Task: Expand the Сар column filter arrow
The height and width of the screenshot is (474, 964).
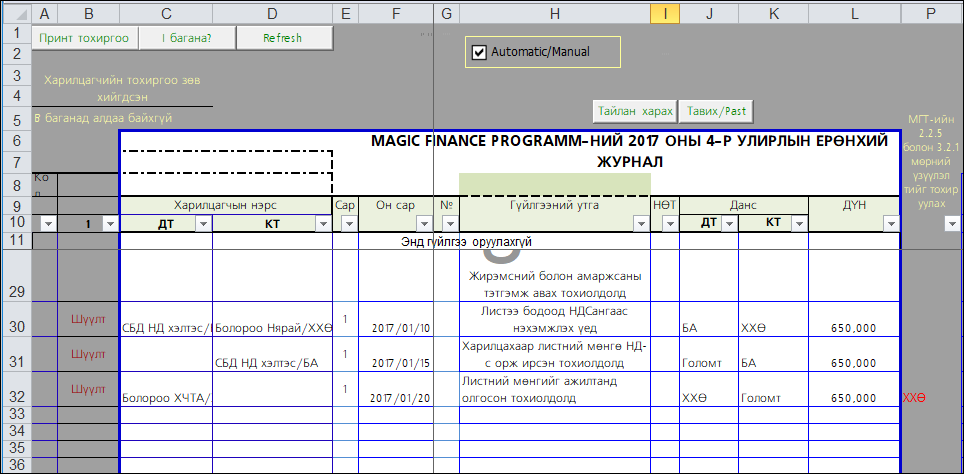Action: coord(349,224)
